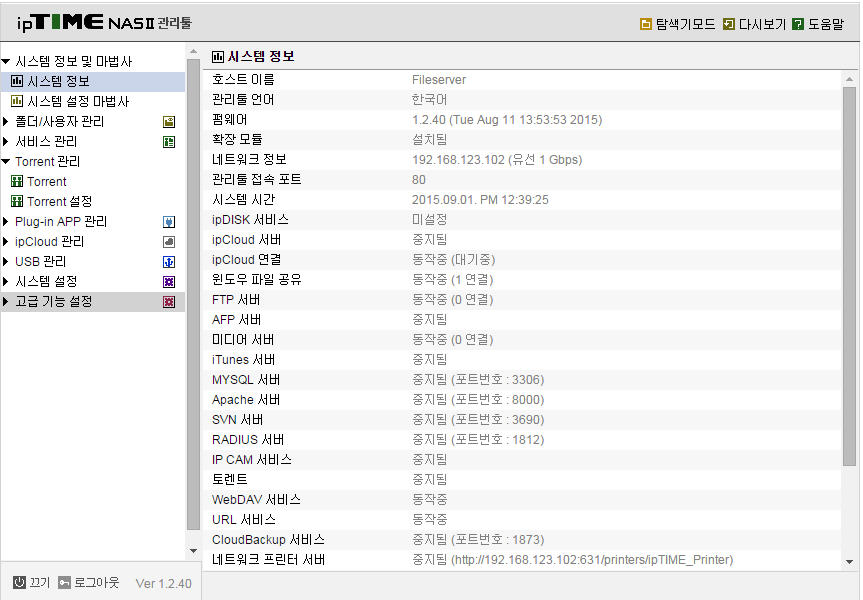Expand the 고급 기능 설정 arrow
This screenshot has height=600, width=863.
pos(6,302)
